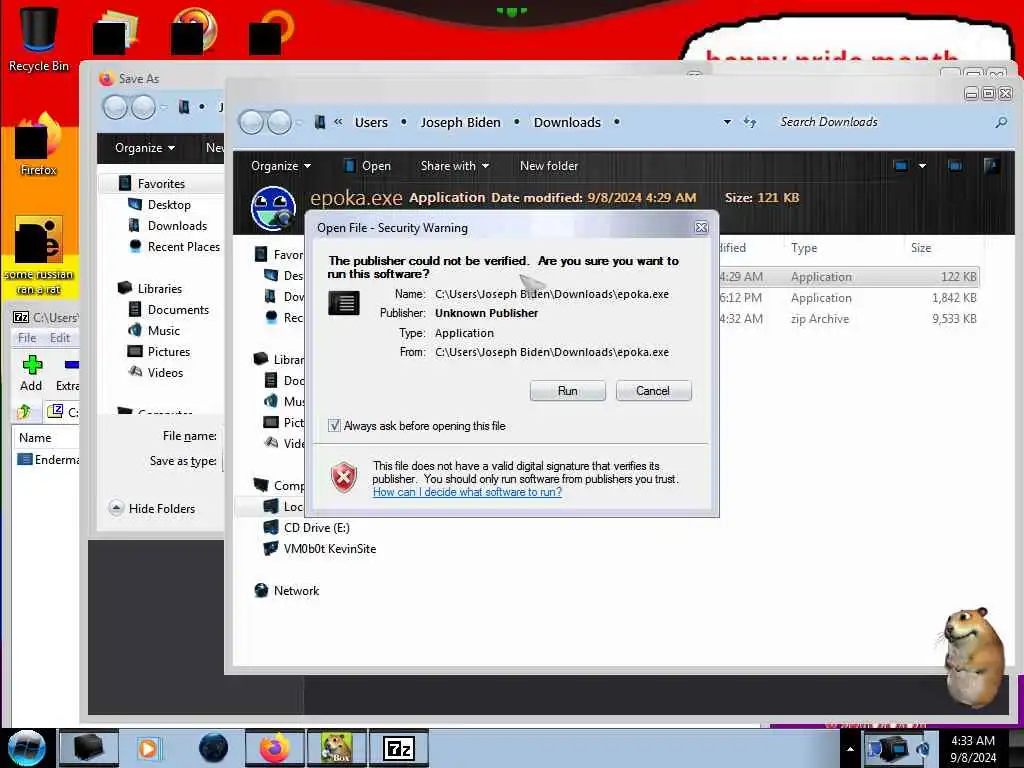Open the hamster Box taskbar icon

(x=337, y=748)
